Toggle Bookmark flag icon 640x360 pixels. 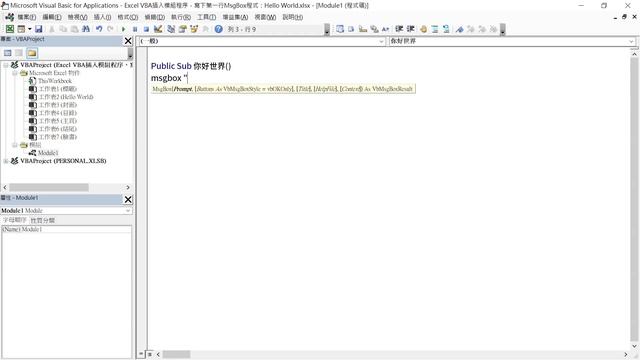tap(460, 29)
